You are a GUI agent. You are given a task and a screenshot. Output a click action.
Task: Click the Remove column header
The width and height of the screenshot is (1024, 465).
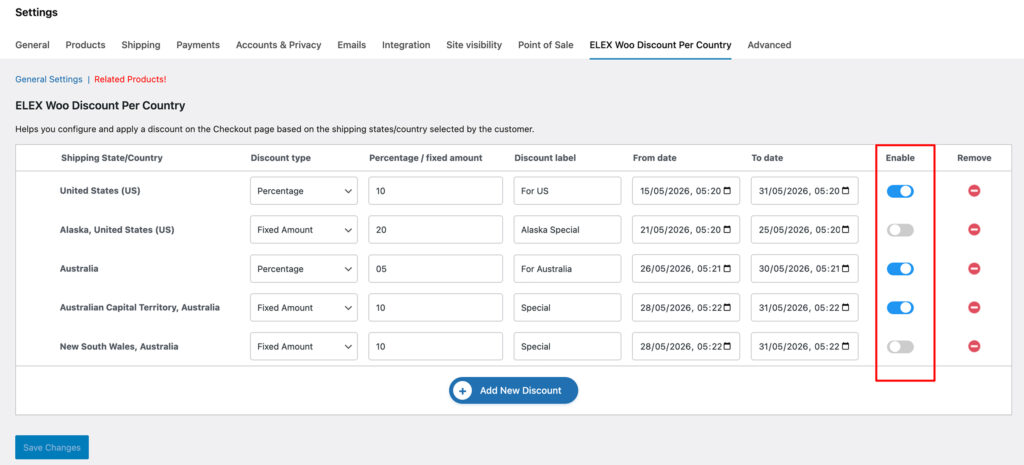(x=974, y=158)
